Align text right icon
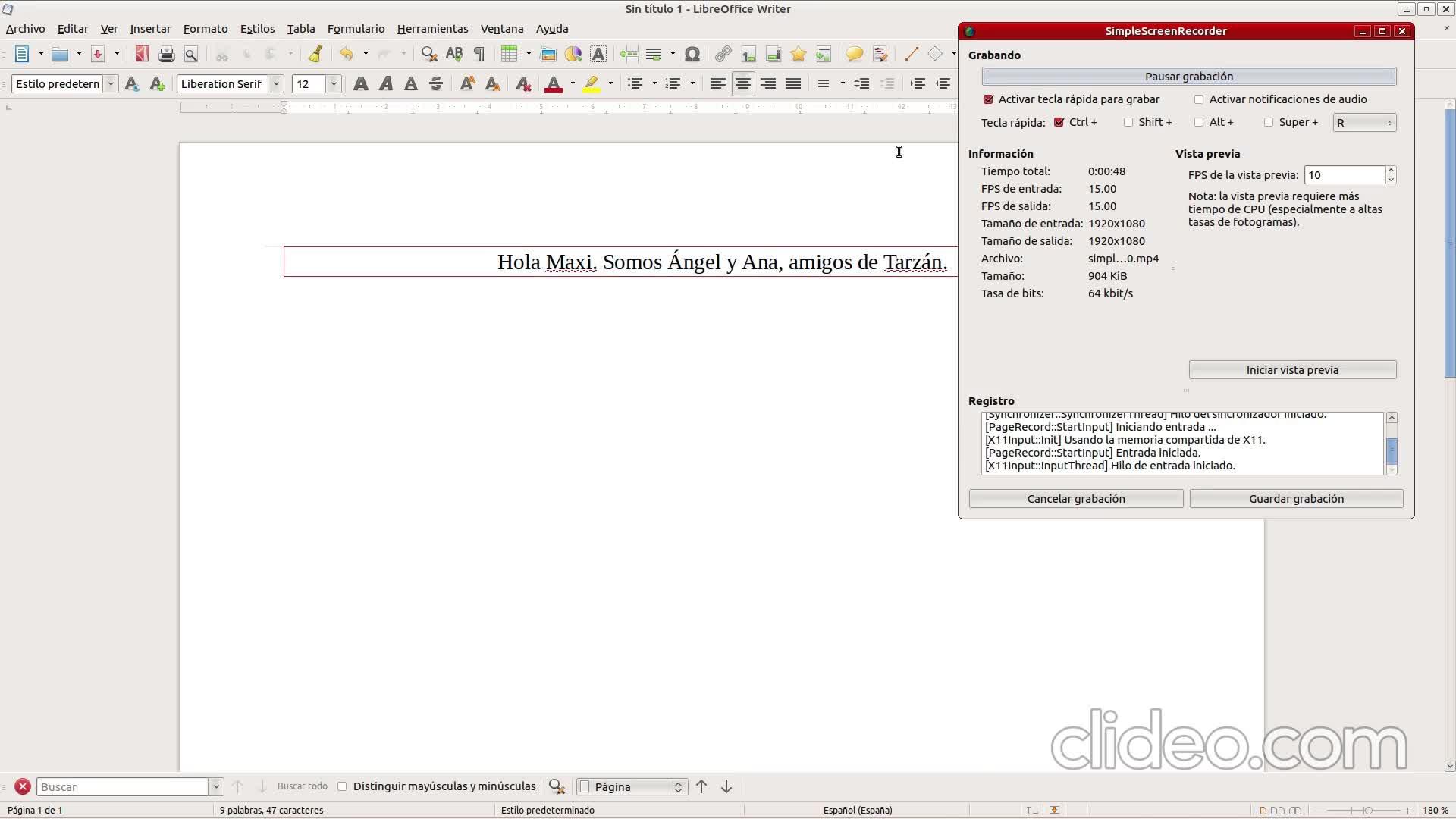The width and height of the screenshot is (1456, 819). [768, 83]
